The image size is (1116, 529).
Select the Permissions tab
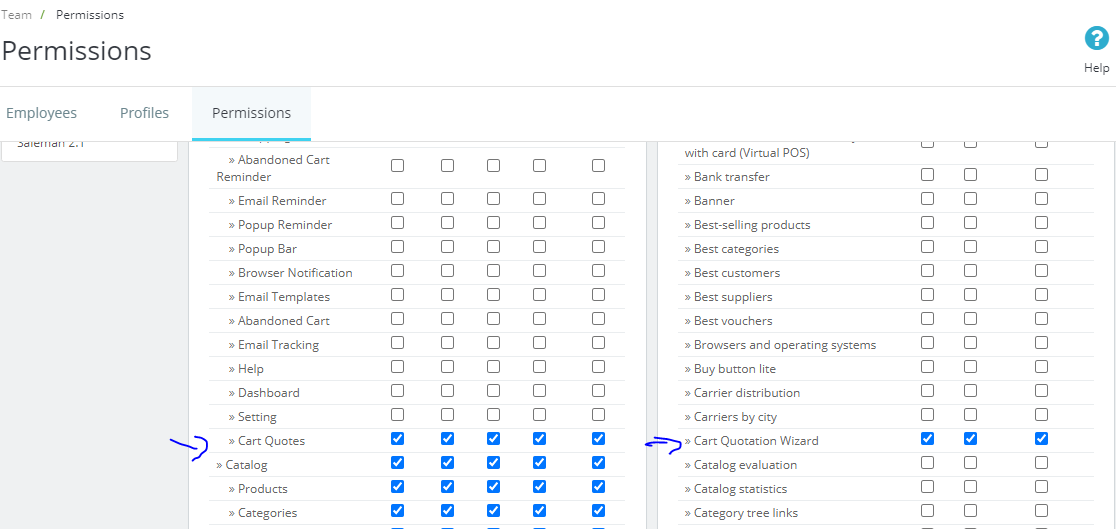251,113
